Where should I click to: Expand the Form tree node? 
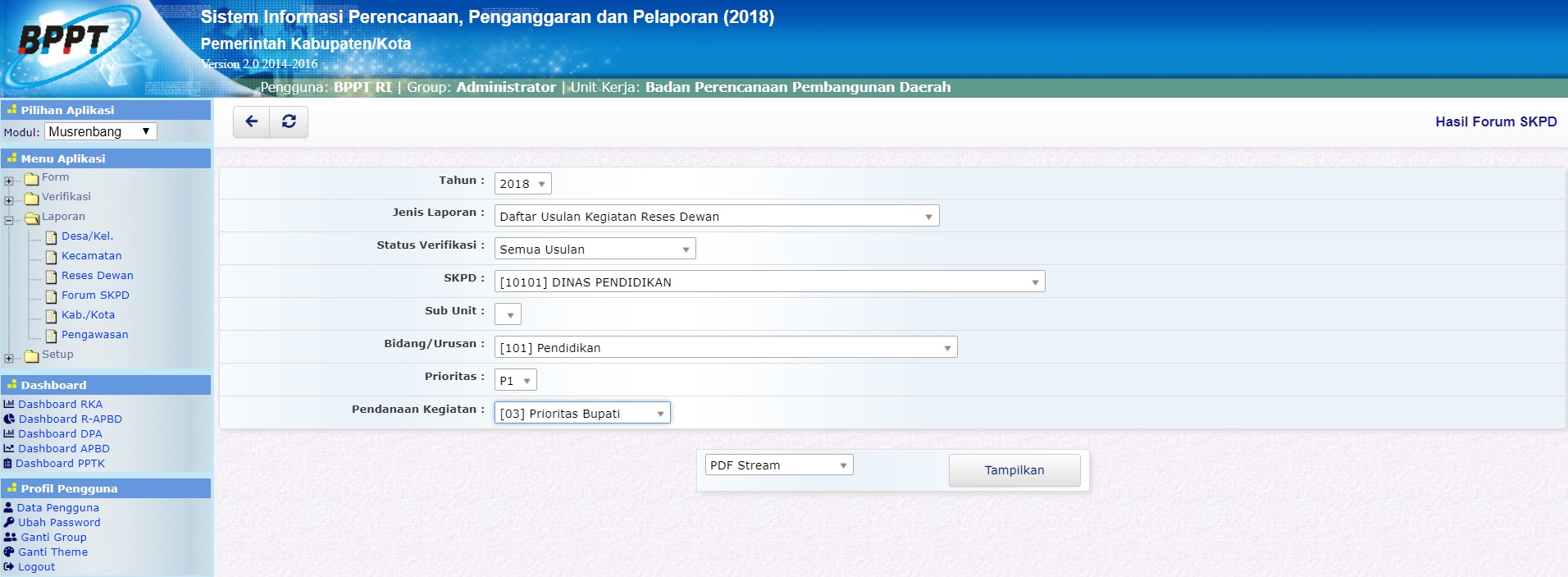(x=8, y=181)
